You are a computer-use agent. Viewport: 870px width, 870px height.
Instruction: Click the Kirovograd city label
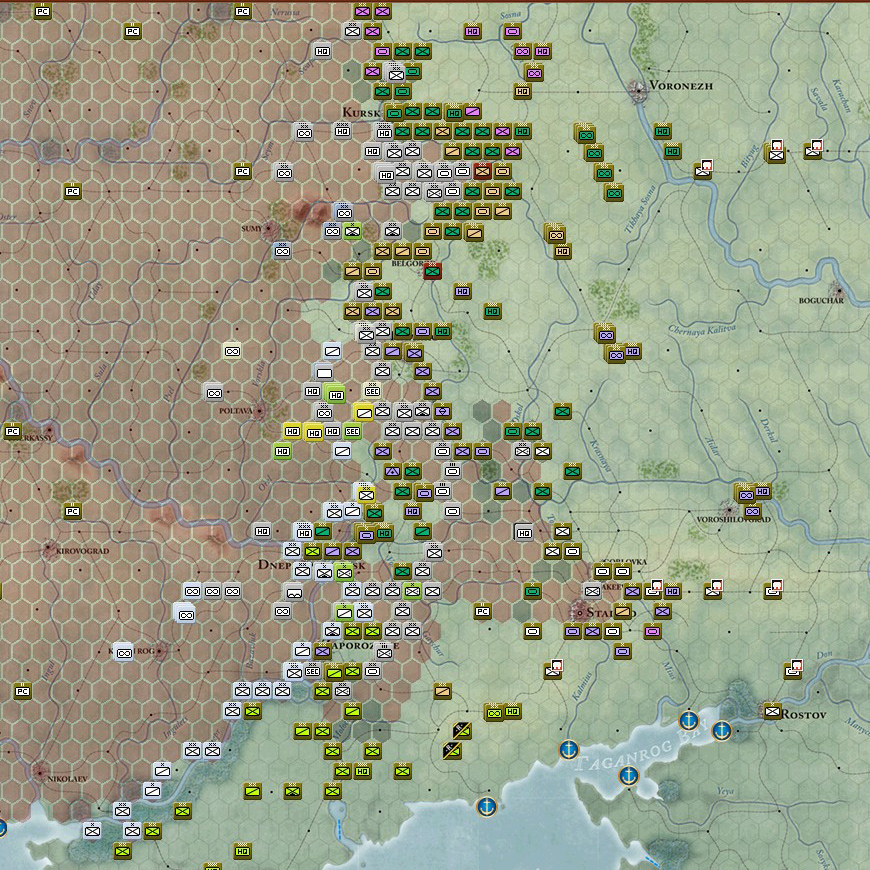coord(82,551)
